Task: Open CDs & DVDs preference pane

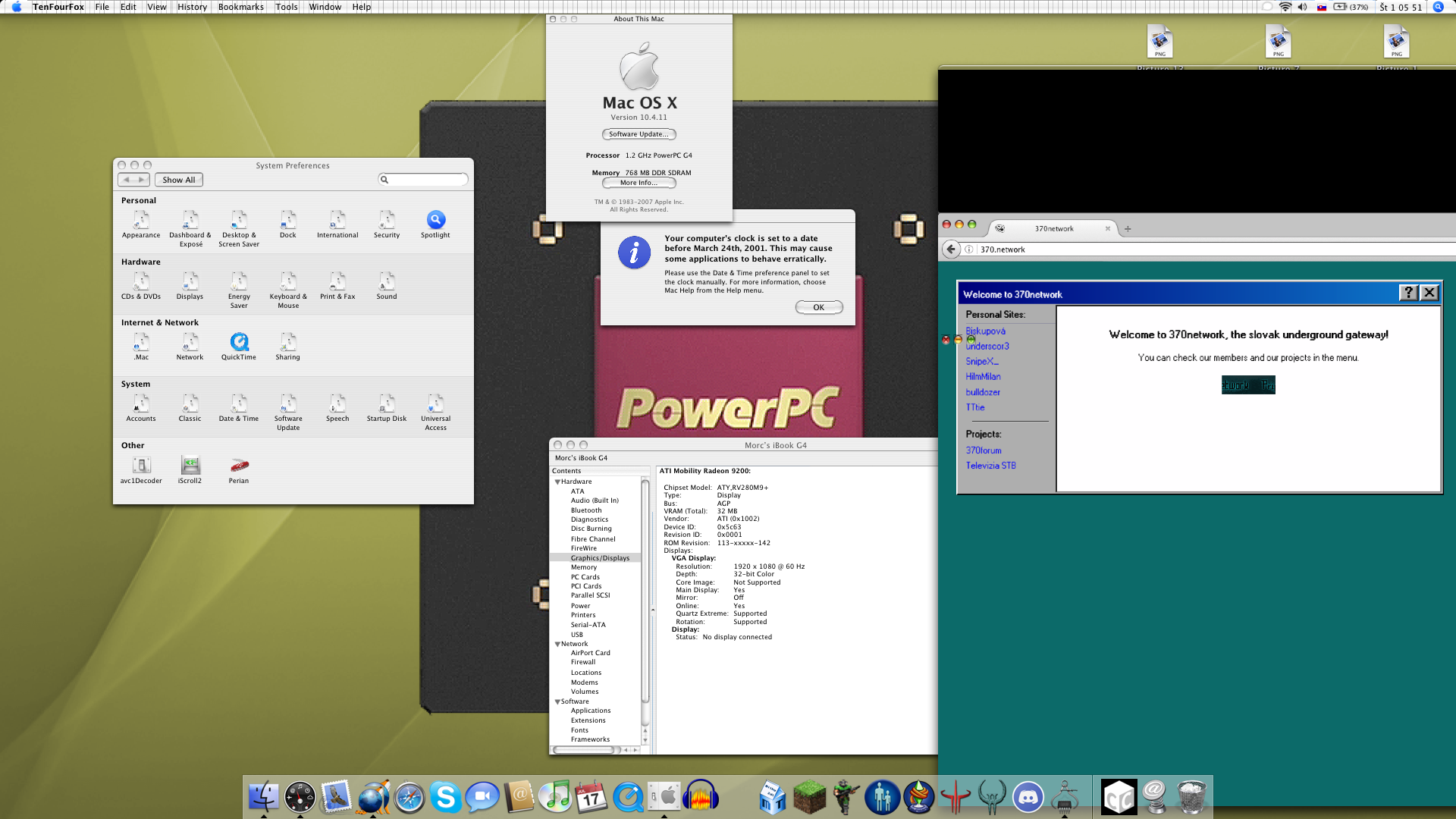Action: coord(141,286)
